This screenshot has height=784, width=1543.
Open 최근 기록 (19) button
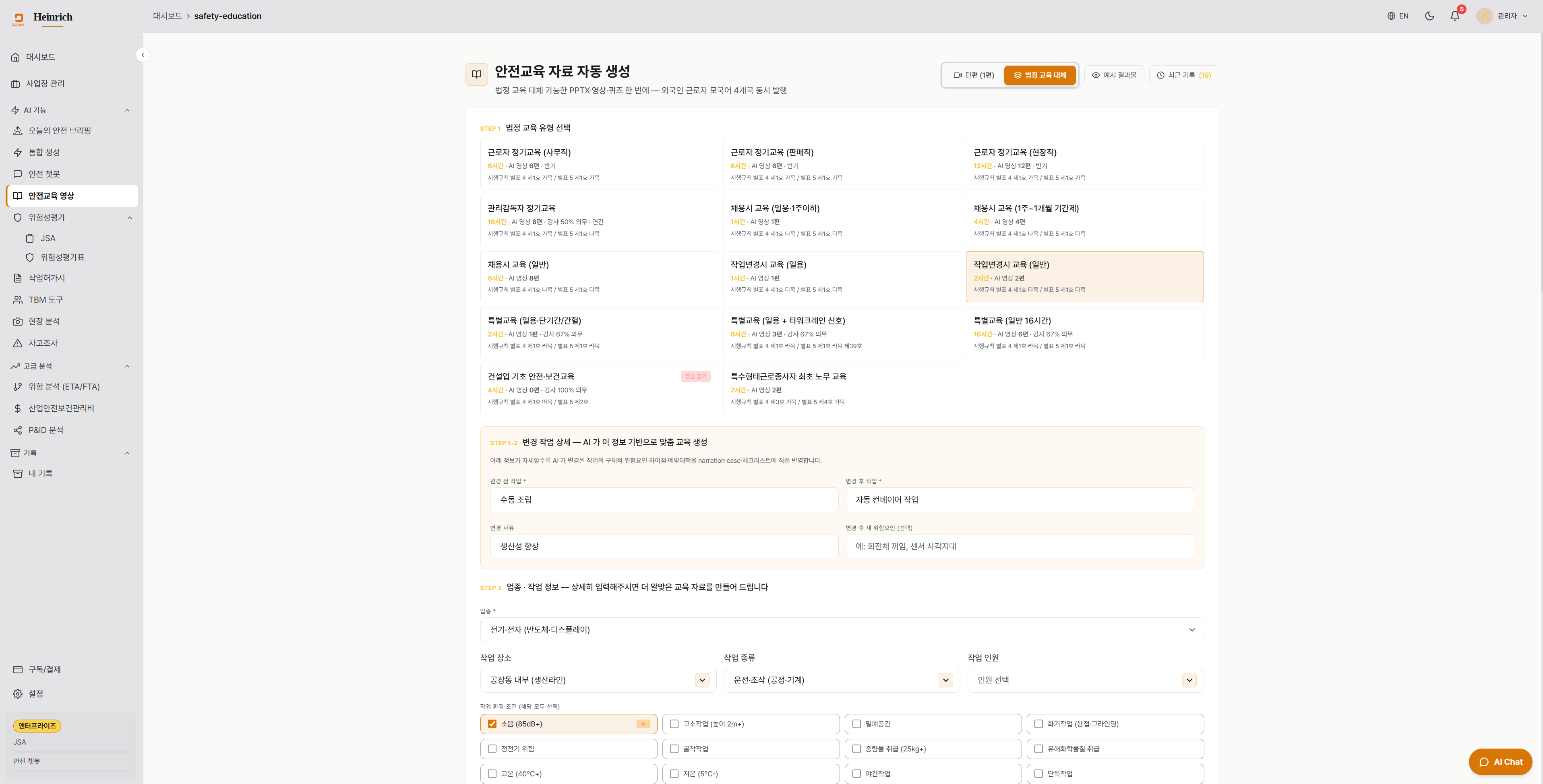click(1183, 75)
